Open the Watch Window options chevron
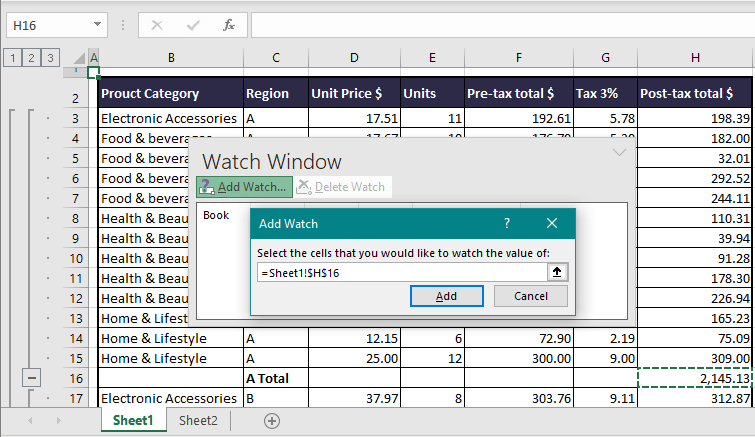 click(x=619, y=153)
